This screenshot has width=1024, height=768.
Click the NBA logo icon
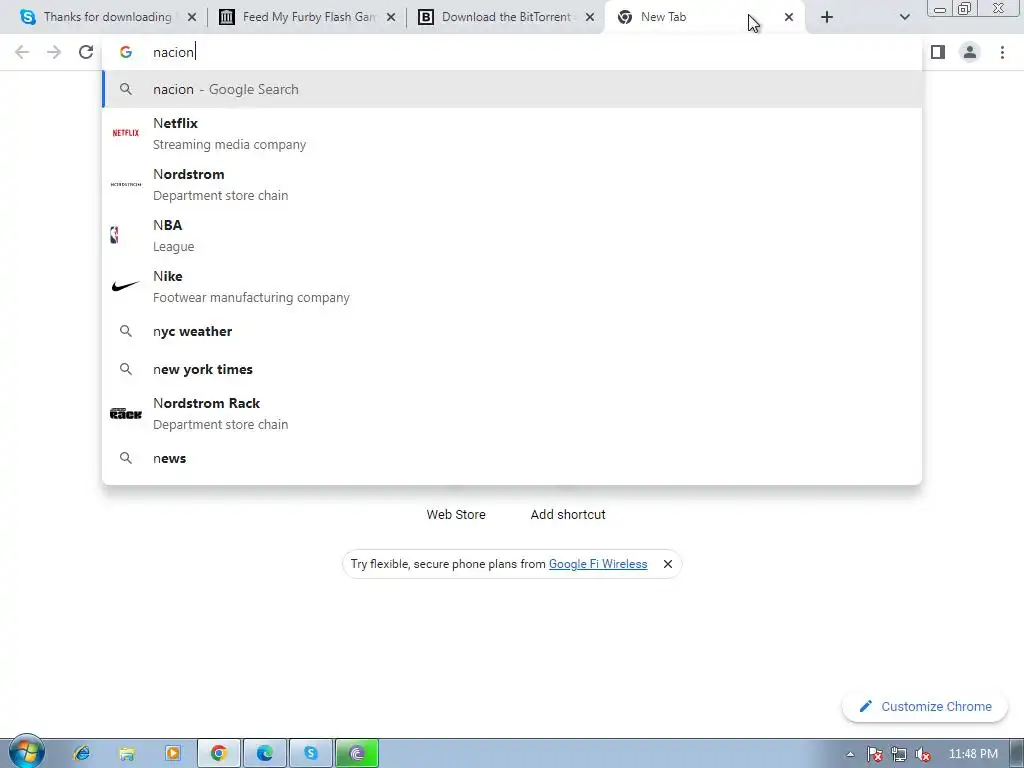pos(114,235)
